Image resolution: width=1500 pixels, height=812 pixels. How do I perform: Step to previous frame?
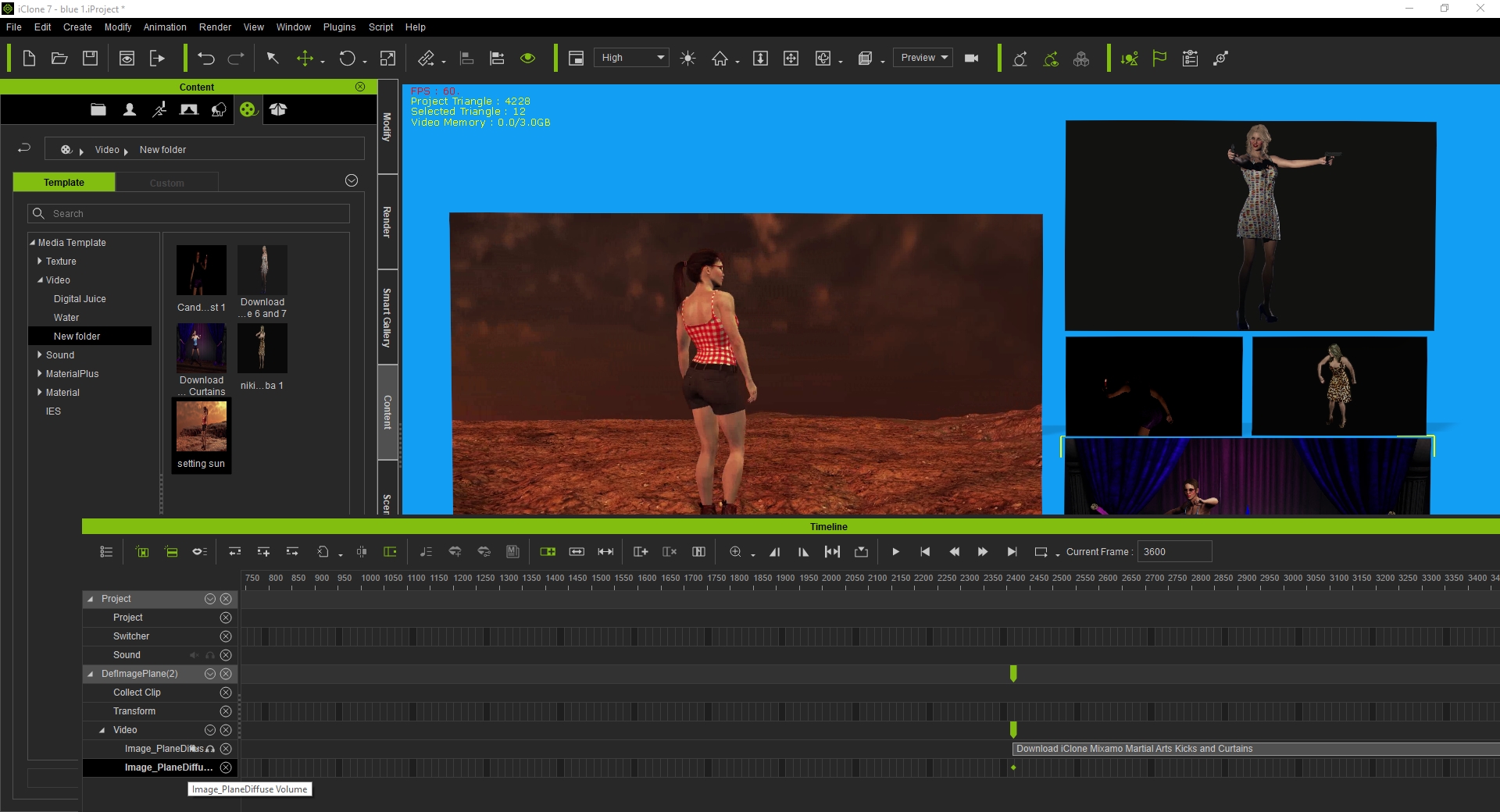(954, 552)
